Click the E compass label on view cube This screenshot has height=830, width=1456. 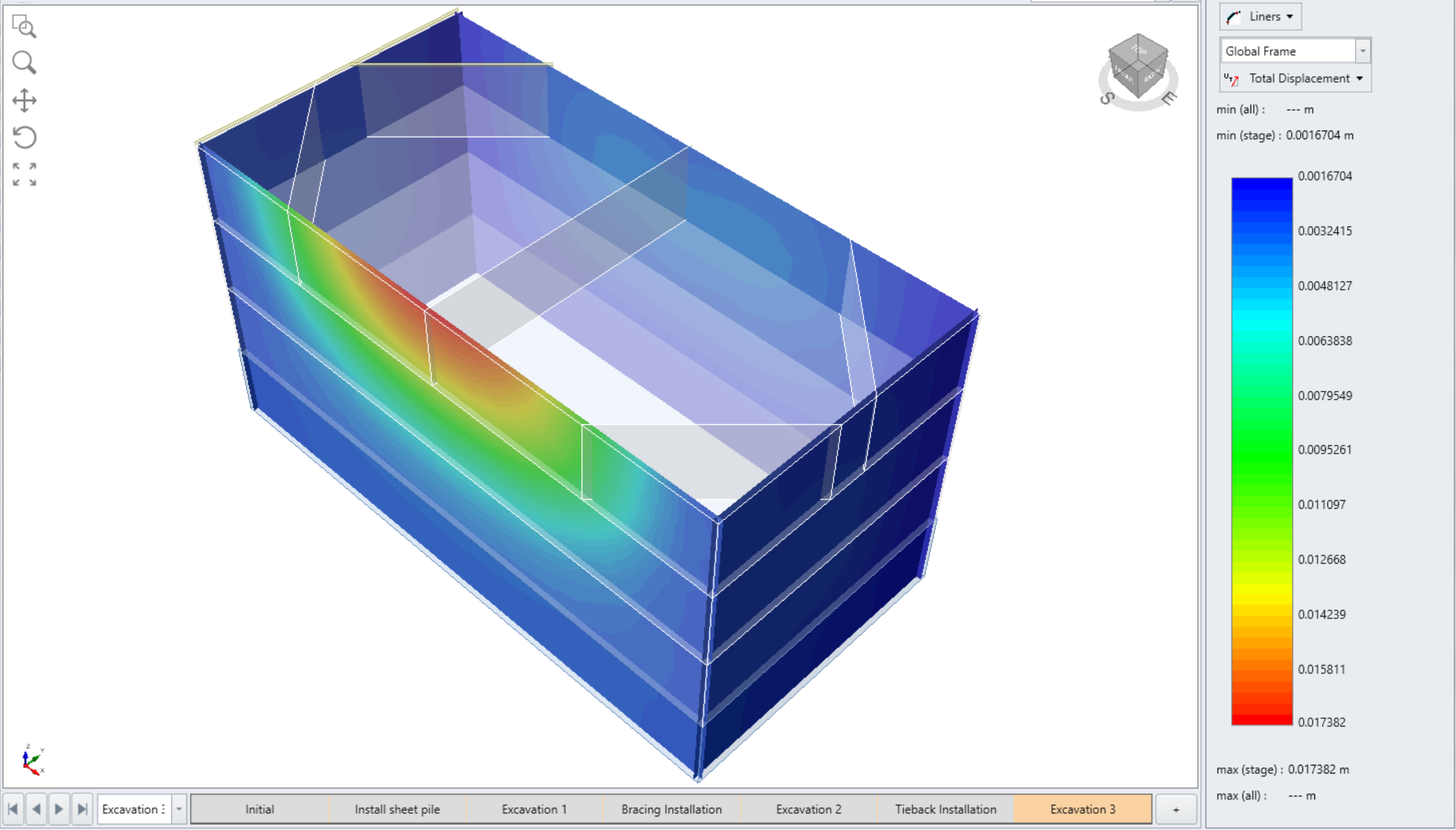click(x=1169, y=98)
